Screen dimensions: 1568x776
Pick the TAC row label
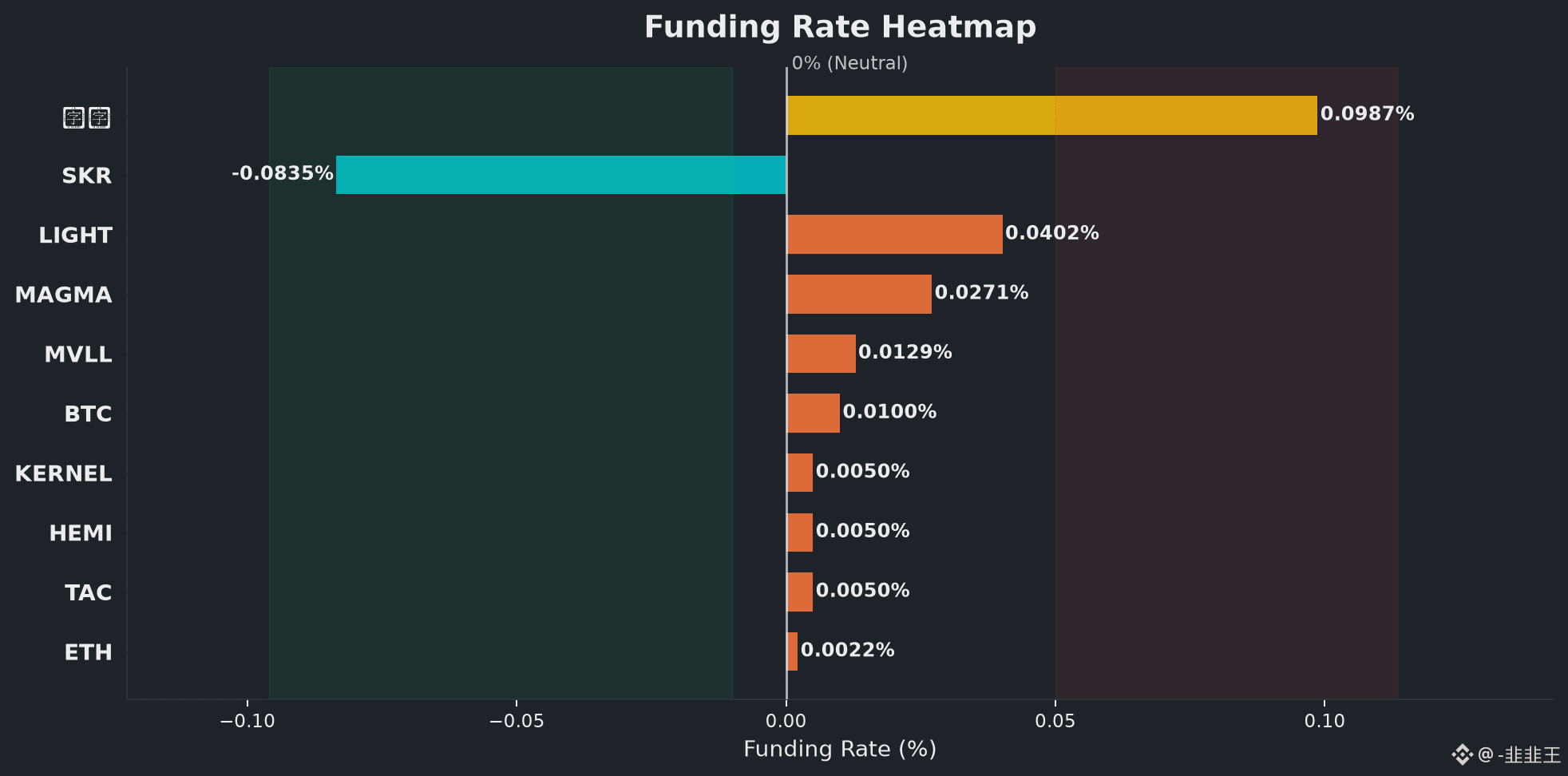point(89,592)
